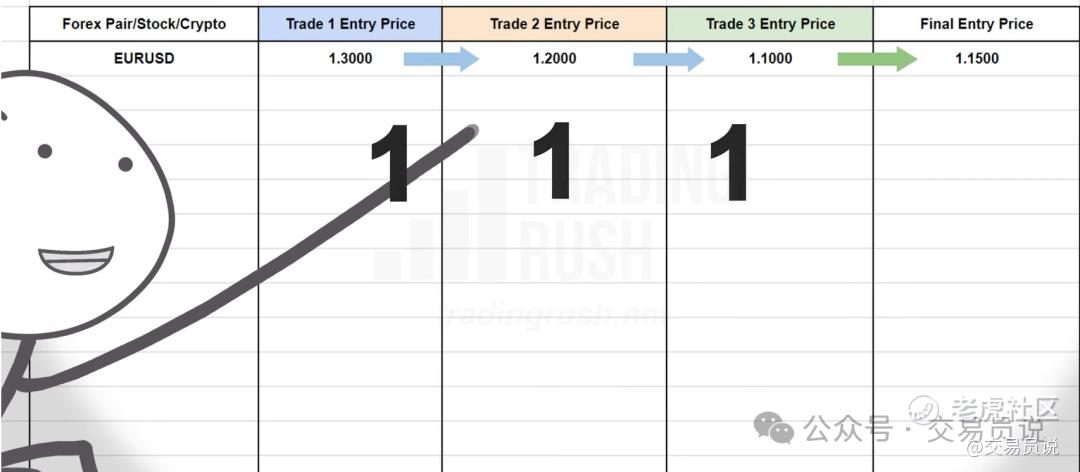Image resolution: width=1080 pixels, height=472 pixels.
Task: Click the 1.2000 entry price cell
Action: pyautogui.click(x=554, y=59)
